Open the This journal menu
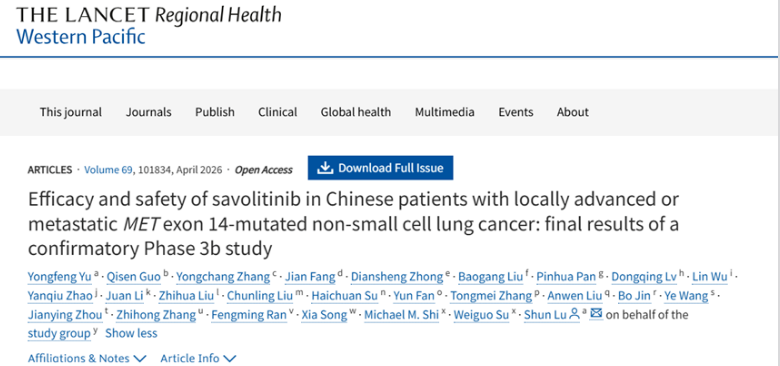This screenshot has height=366, width=780. point(71,112)
